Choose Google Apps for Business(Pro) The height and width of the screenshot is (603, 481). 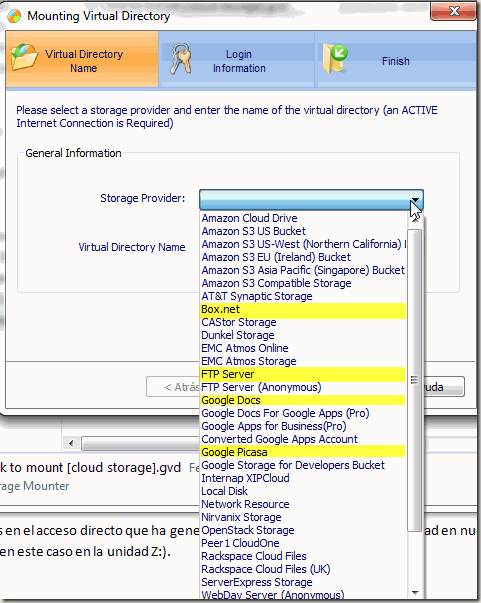(x=303, y=426)
